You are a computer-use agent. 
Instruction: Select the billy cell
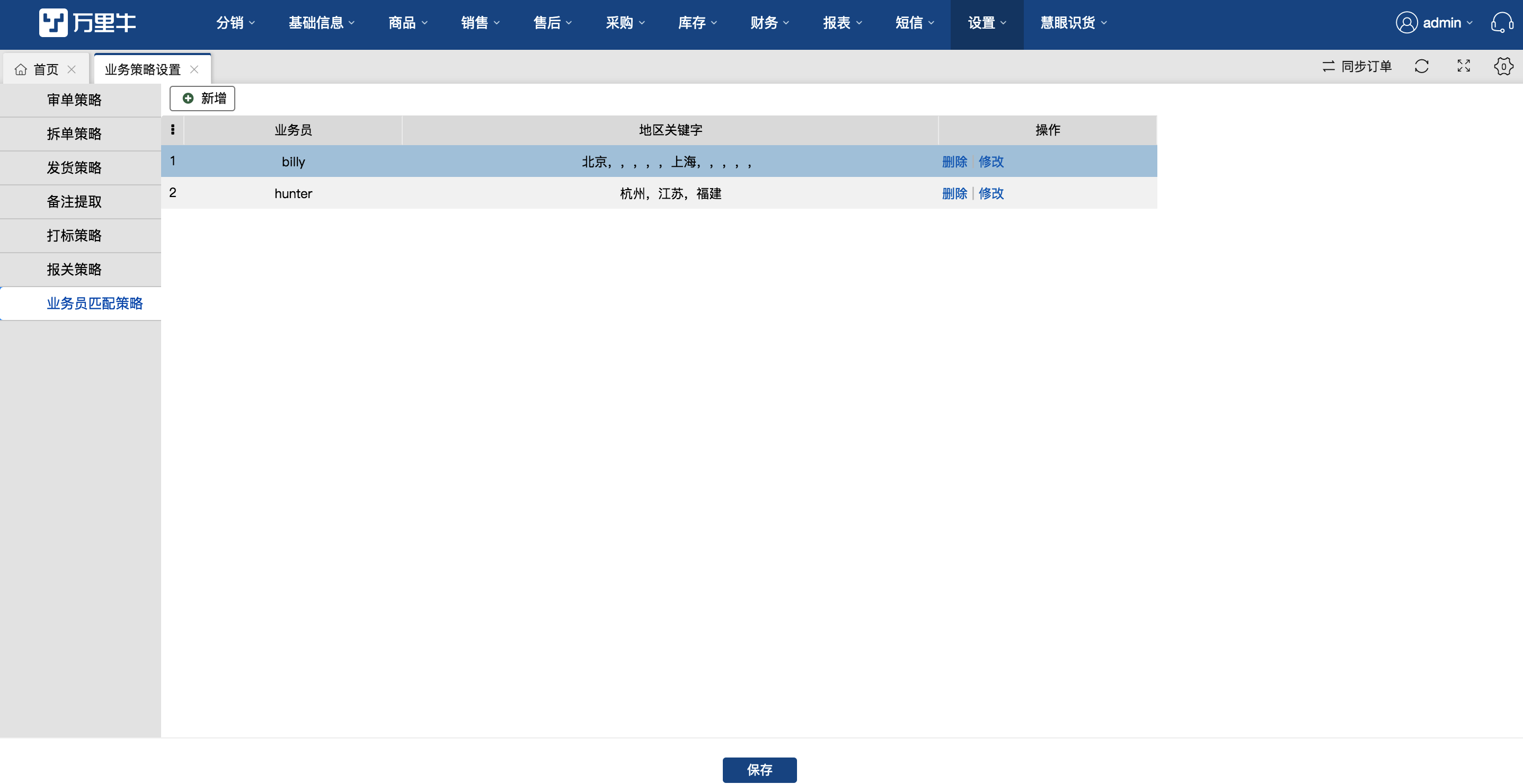(x=293, y=161)
